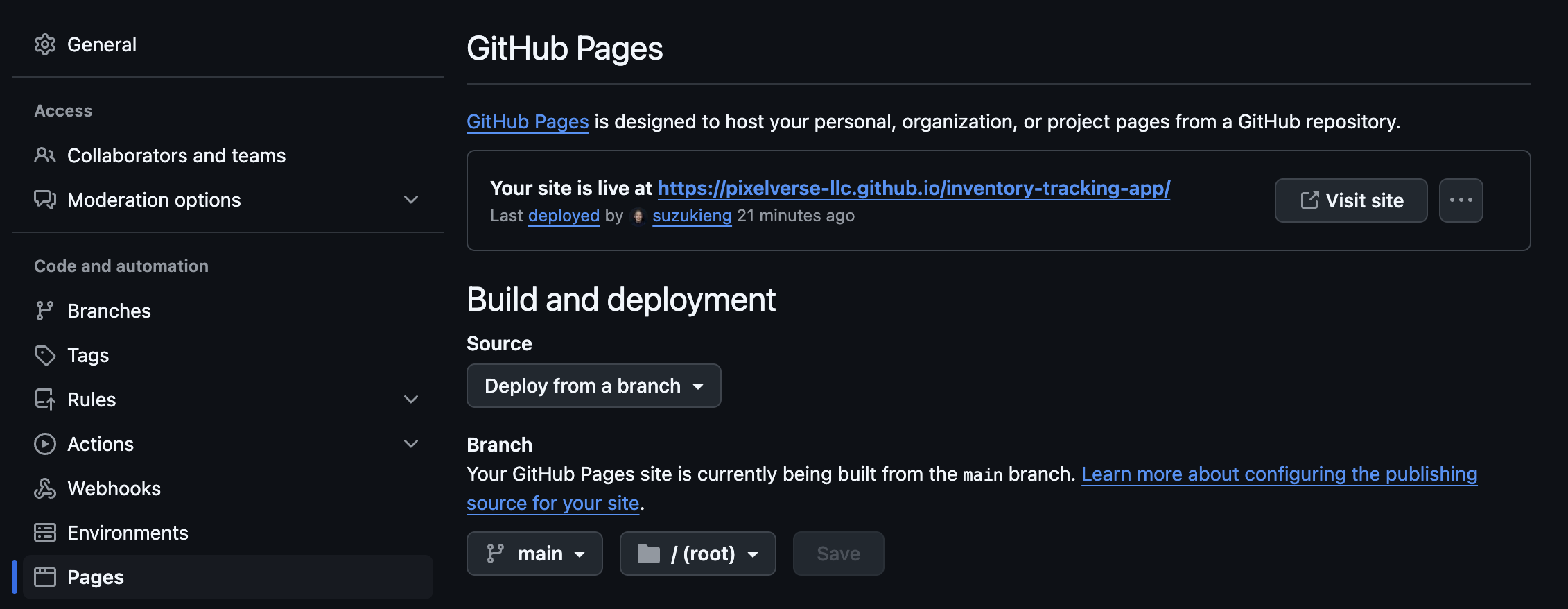Click the branch icon on main selector

click(x=496, y=554)
